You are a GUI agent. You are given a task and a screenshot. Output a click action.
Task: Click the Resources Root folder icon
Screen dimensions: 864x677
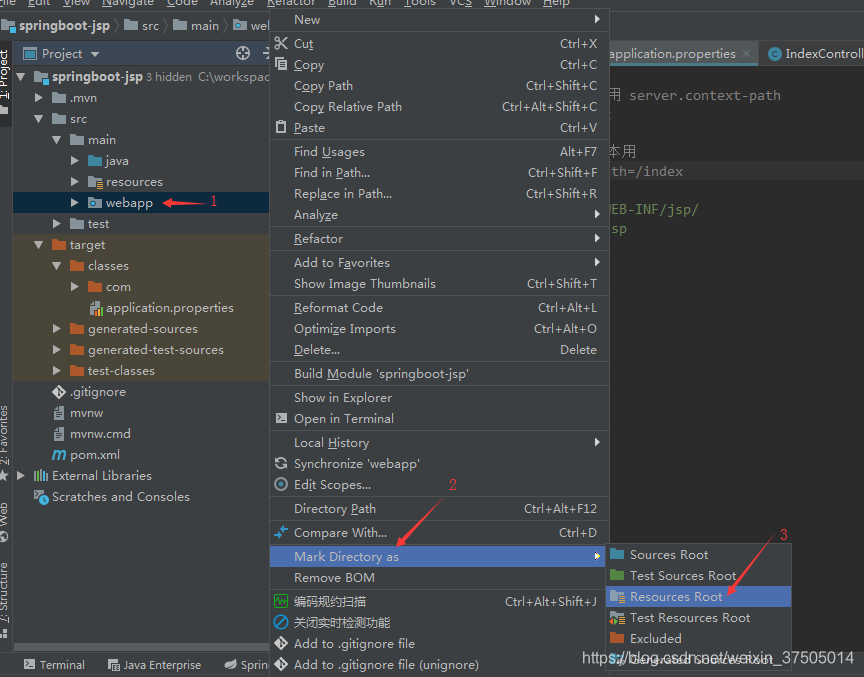coord(617,596)
